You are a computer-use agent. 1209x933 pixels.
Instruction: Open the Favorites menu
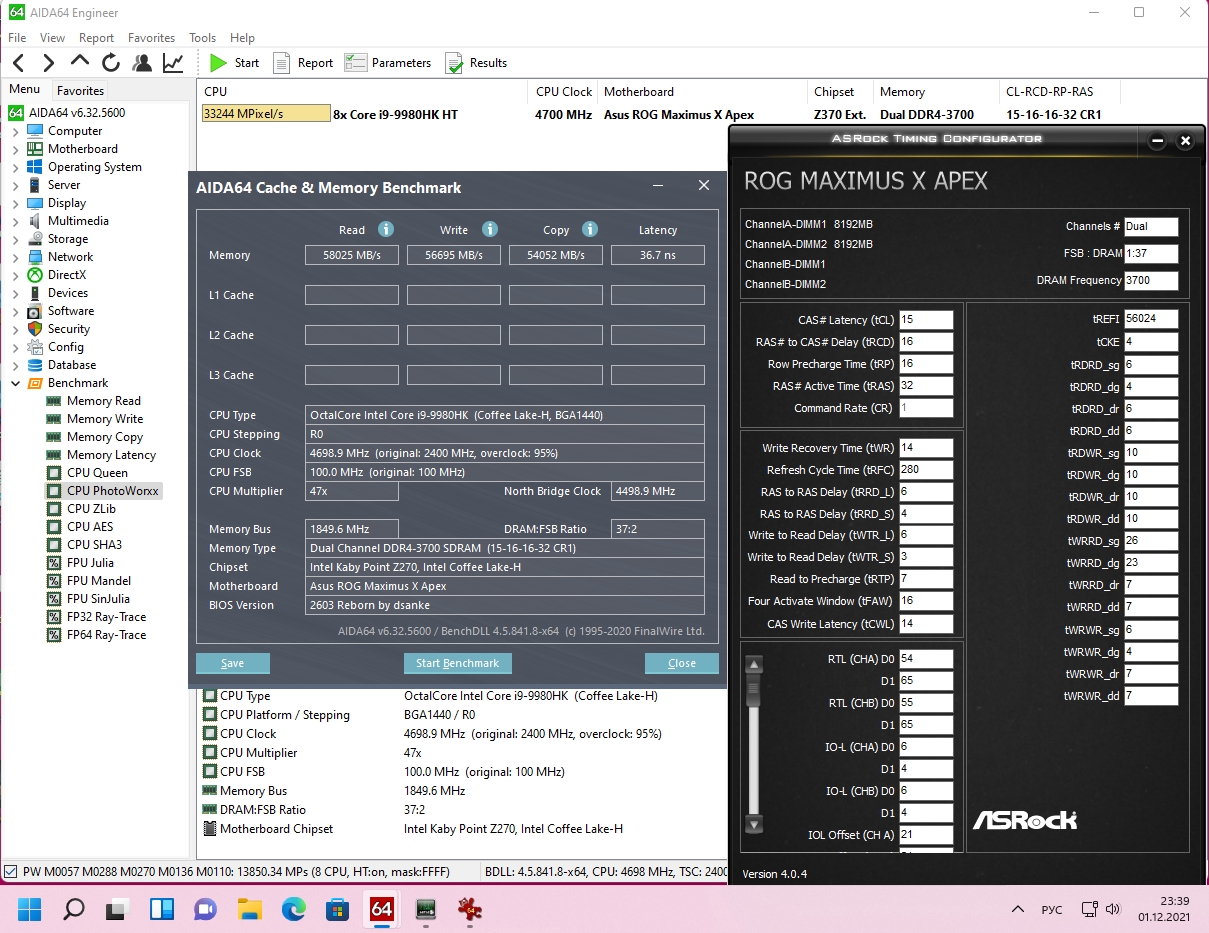click(x=151, y=38)
